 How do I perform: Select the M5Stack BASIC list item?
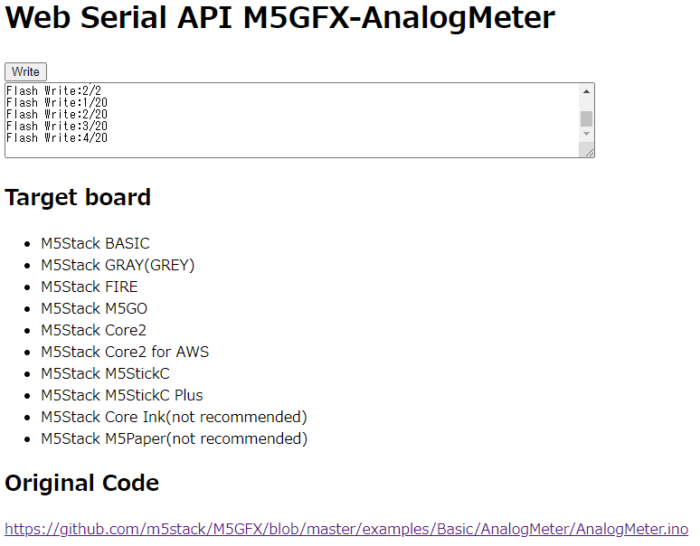[95, 243]
